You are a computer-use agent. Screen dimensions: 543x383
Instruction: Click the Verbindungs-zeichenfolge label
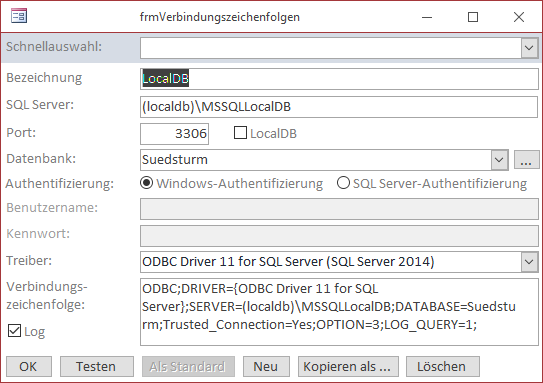(x=47, y=296)
